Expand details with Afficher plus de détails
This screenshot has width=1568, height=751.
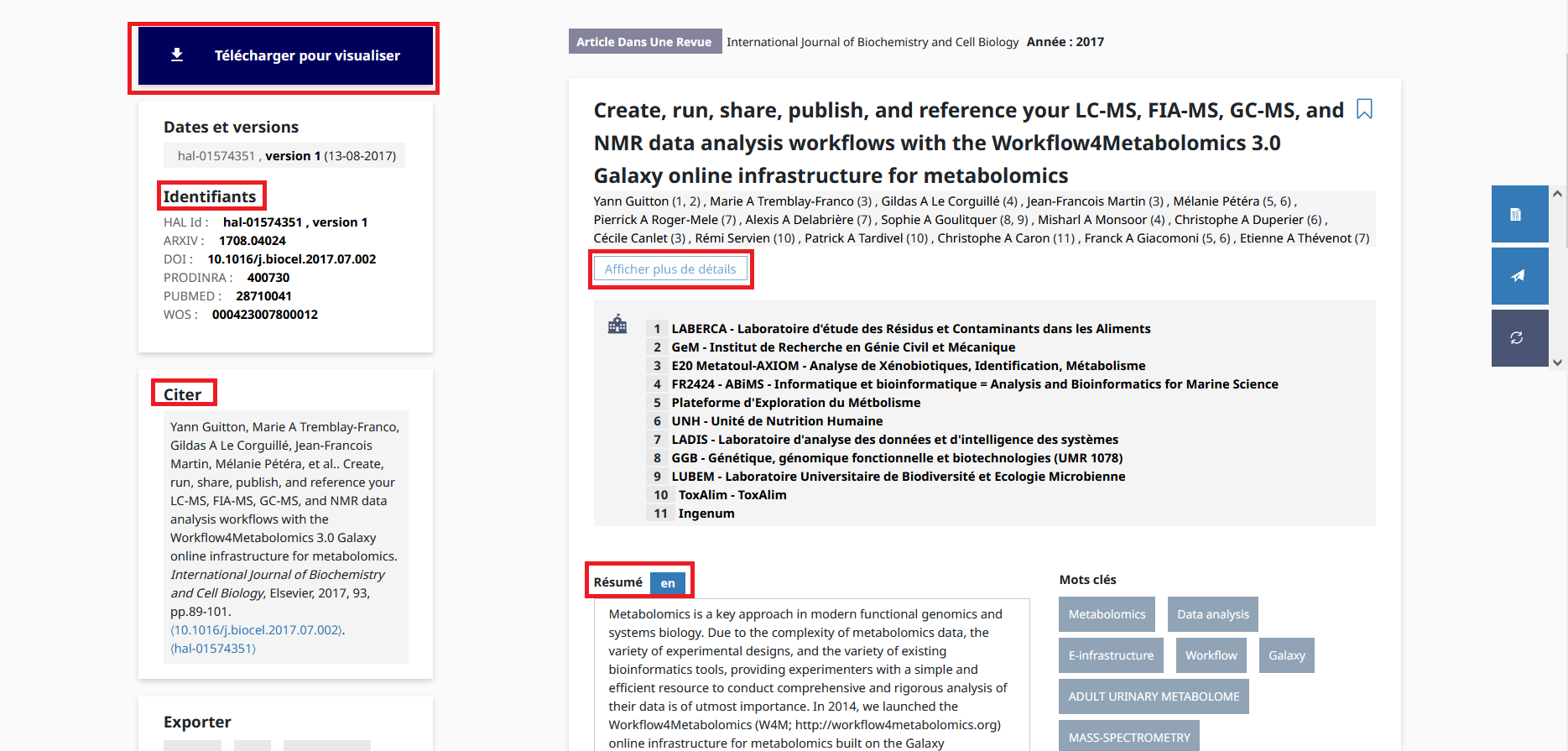(670, 269)
